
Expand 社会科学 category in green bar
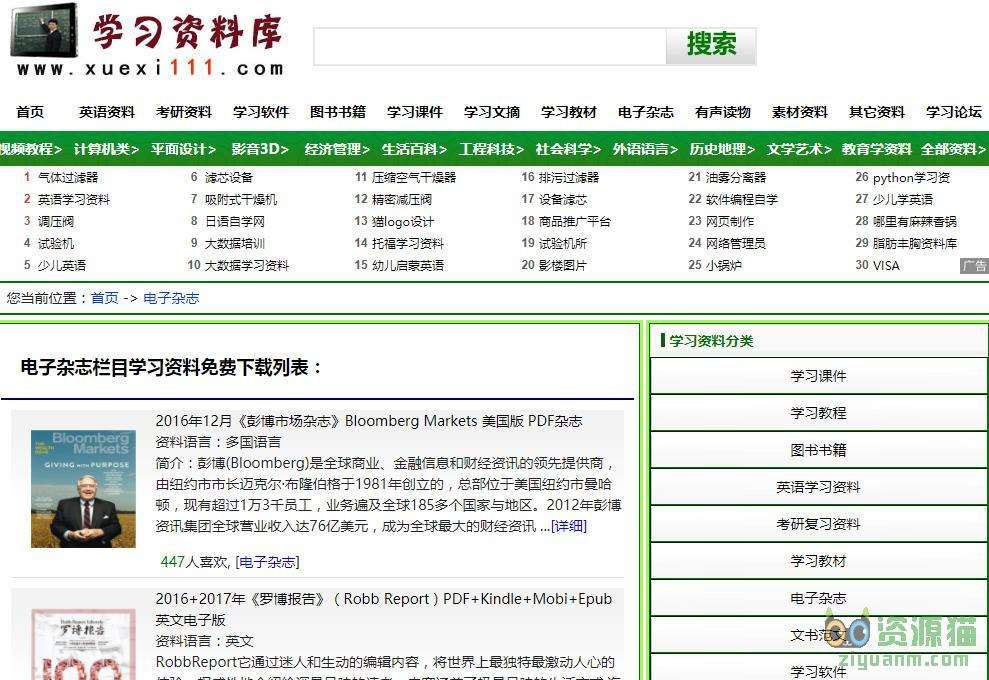tap(568, 149)
